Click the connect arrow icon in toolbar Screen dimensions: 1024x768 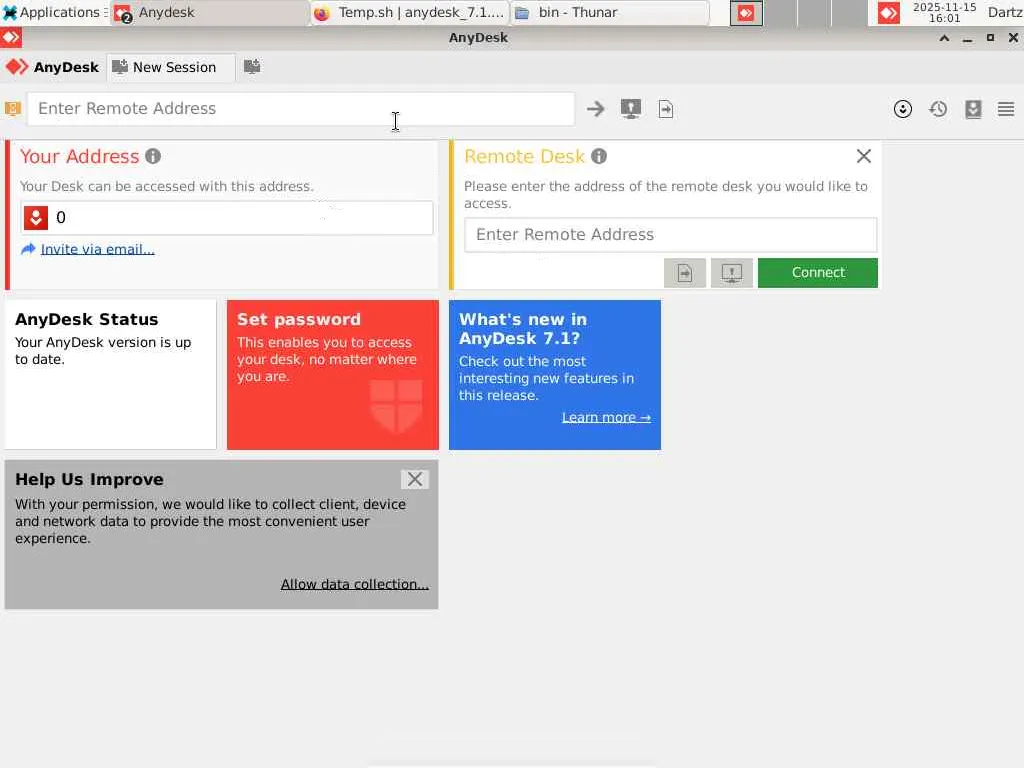click(x=596, y=108)
